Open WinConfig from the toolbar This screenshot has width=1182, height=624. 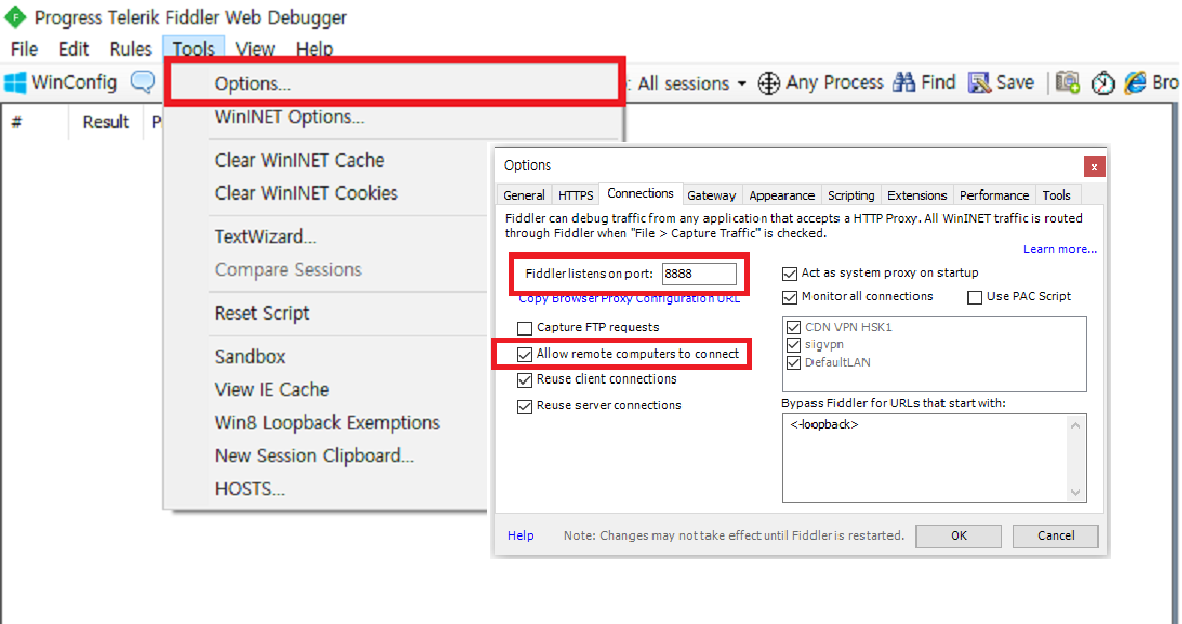(60, 82)
